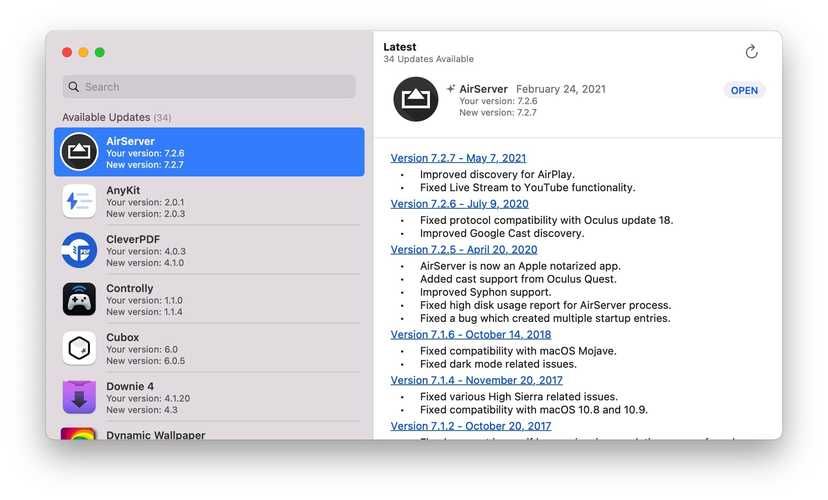828x500 pixels.
Task: Click the yellow minimize window button
Action: tap(83, 52)
